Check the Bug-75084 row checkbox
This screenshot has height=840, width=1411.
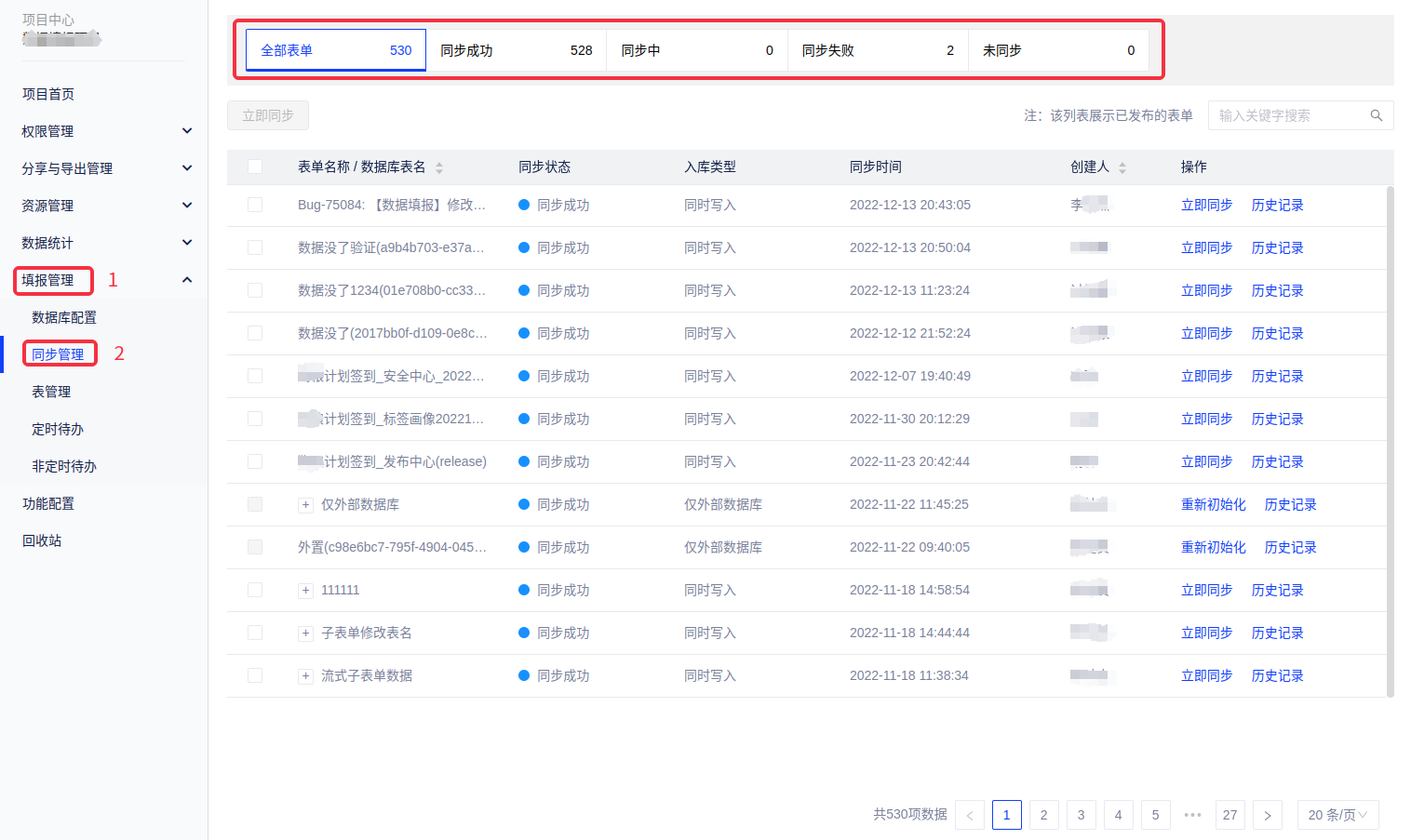pyautogui.click(x=255, y=205)
